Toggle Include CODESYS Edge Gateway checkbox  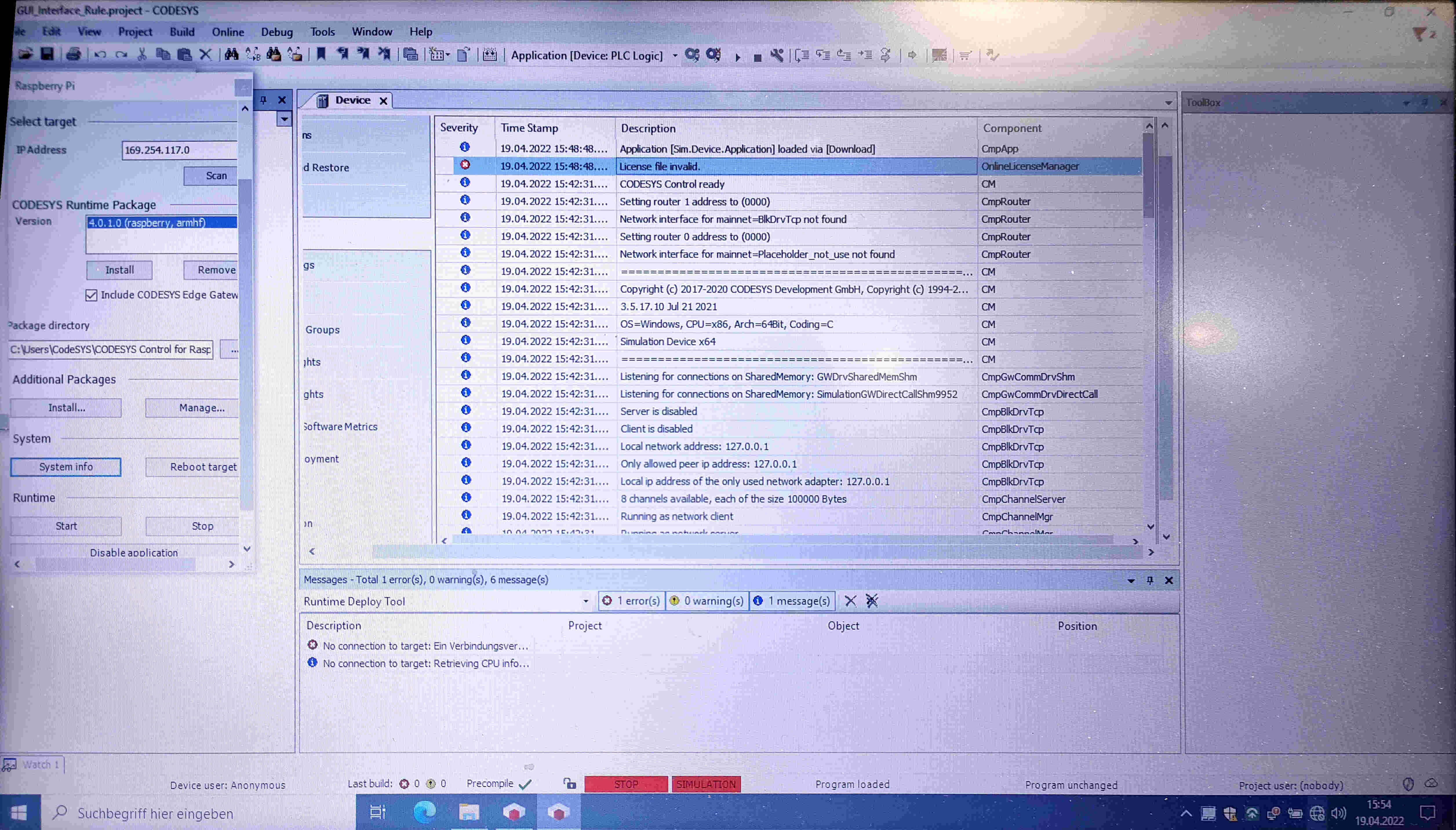91,294
